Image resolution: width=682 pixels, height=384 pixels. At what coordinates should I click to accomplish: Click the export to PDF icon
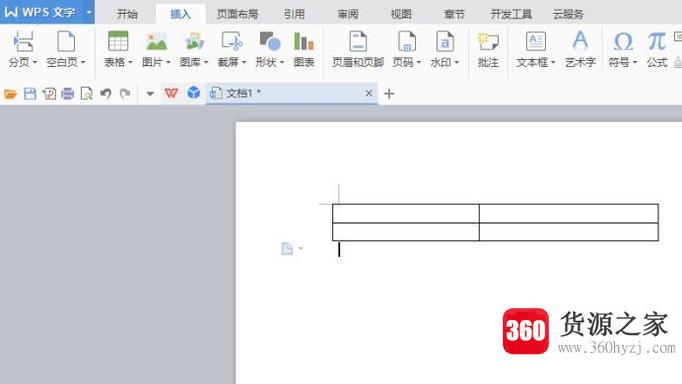49,93
